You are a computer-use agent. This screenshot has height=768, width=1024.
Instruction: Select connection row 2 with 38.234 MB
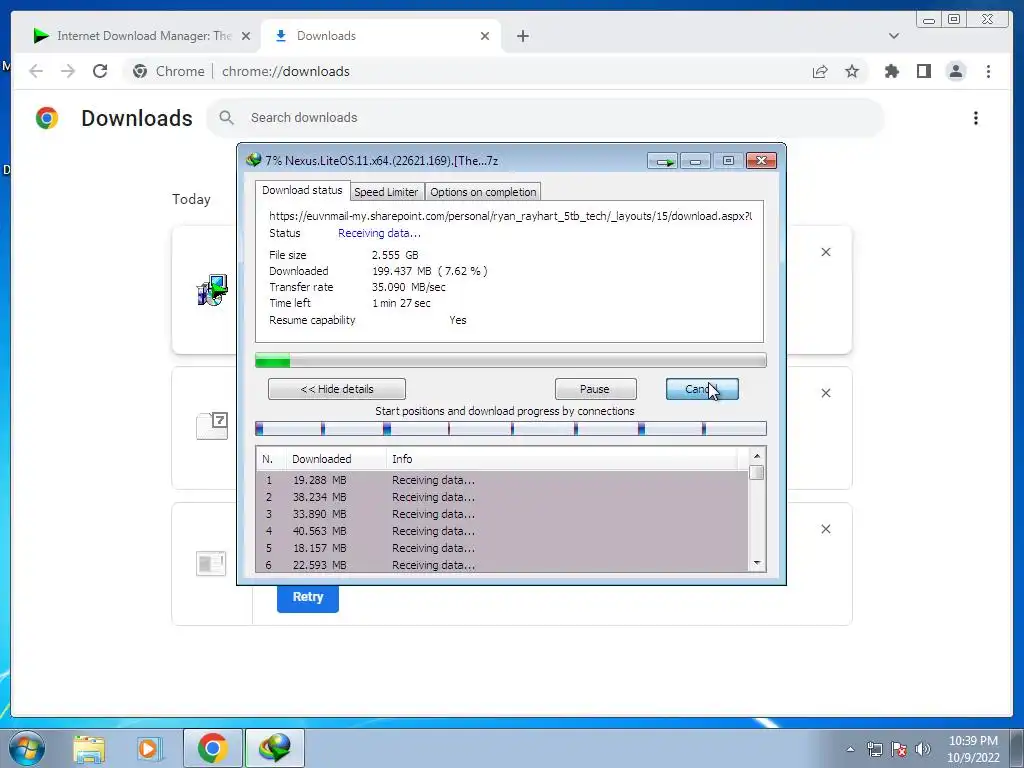pos(502,497)
